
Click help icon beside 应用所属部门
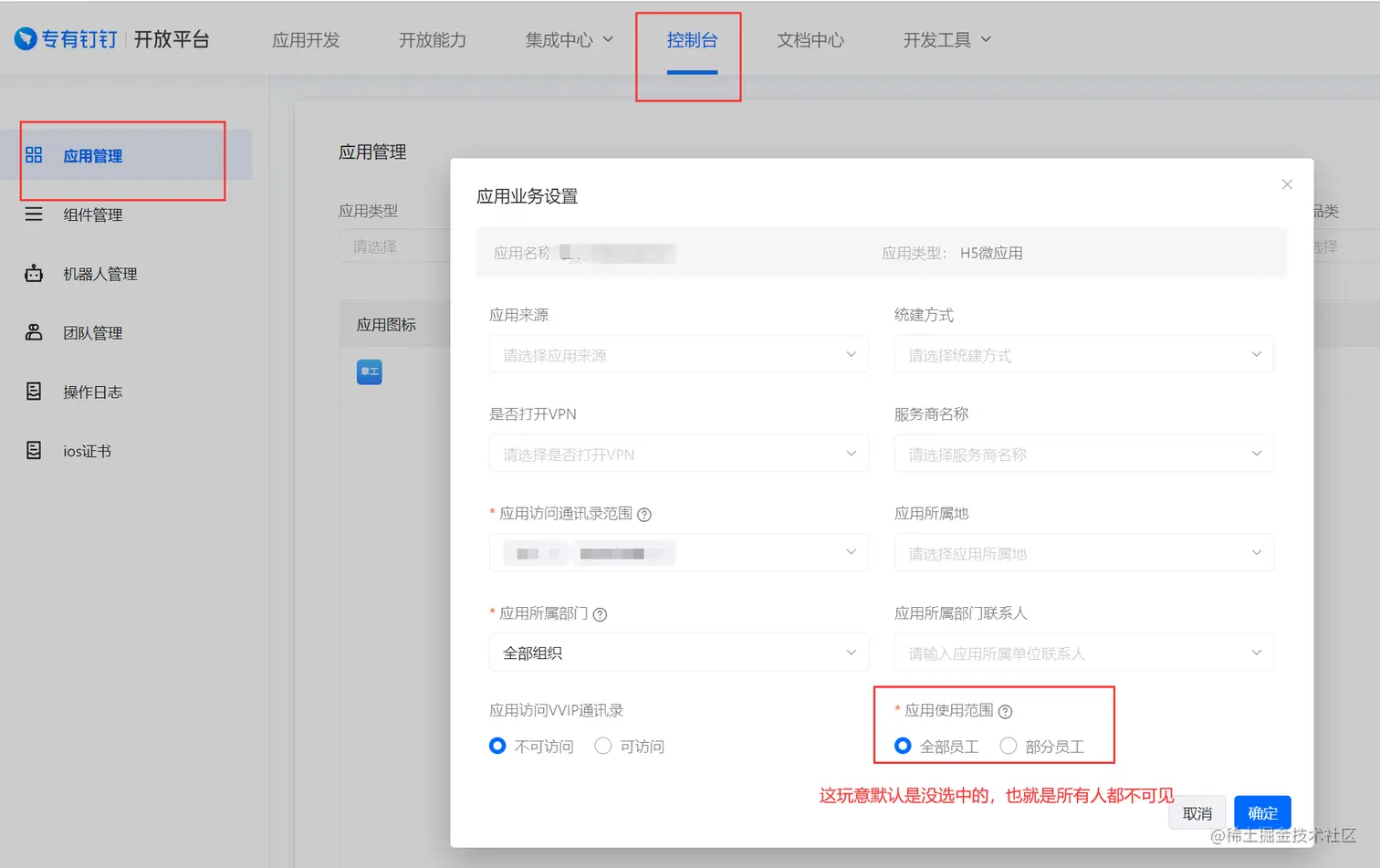point(600,614)
